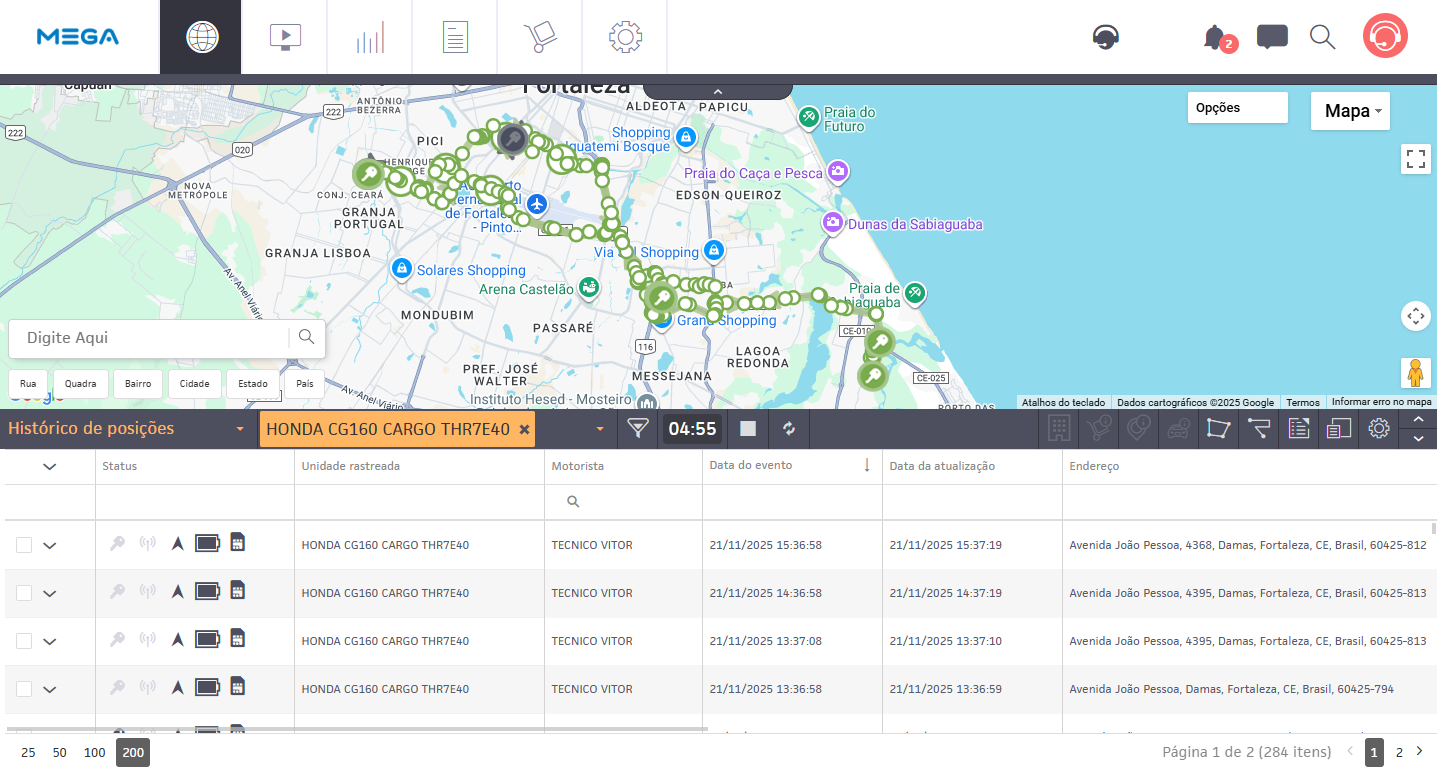Open the bar chart statistics module
Viewport: 1437px width, 771px height.
pos(369,37)
